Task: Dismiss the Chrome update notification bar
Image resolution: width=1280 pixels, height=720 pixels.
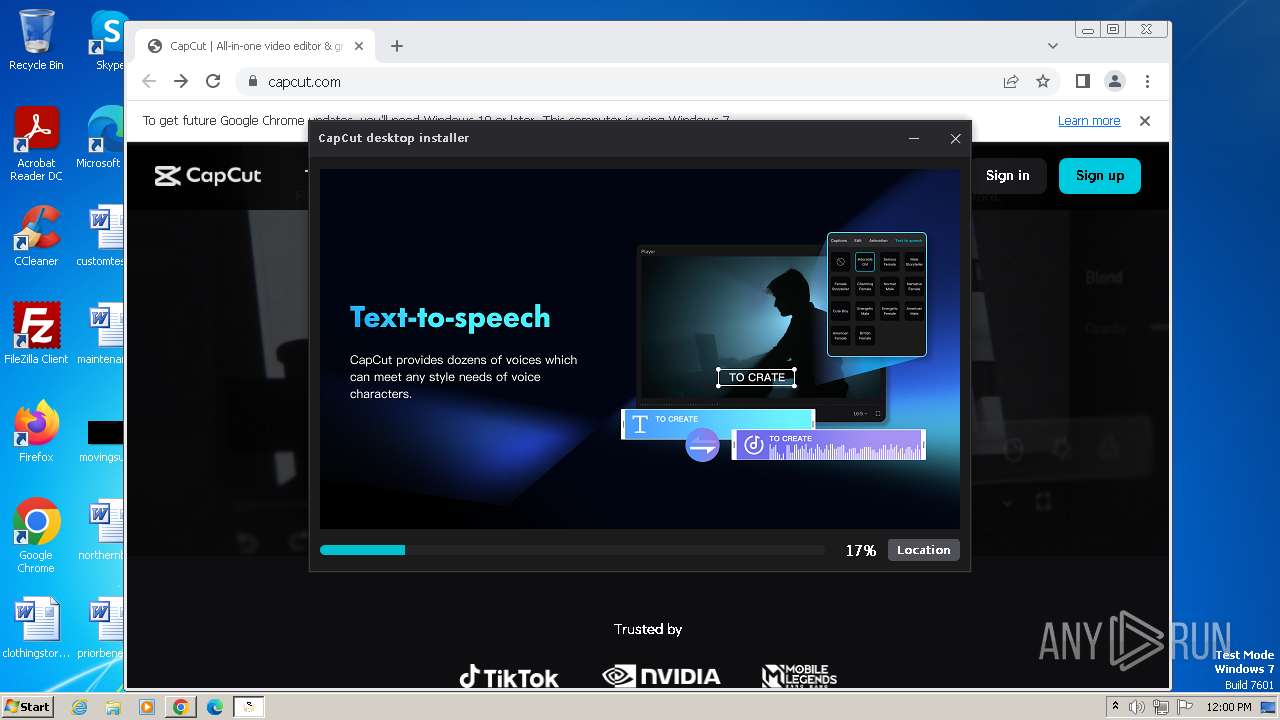Action: click(1145, 120)
